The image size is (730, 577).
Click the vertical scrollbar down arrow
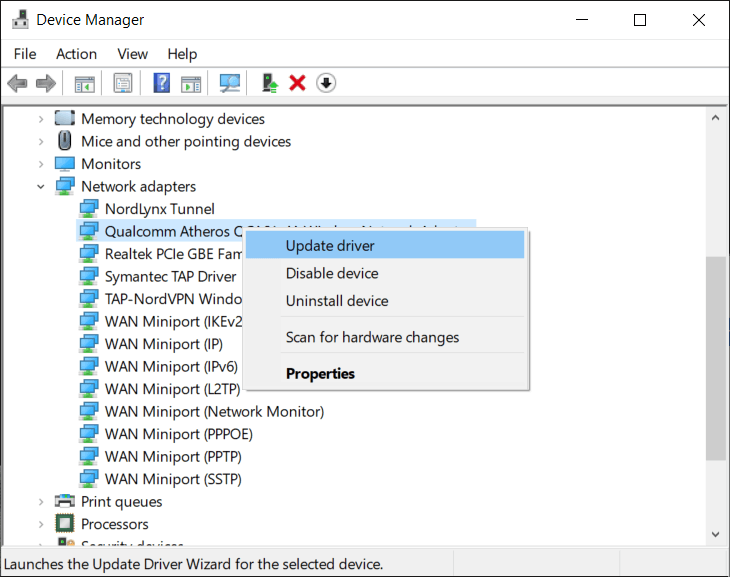tap(715, 535)
